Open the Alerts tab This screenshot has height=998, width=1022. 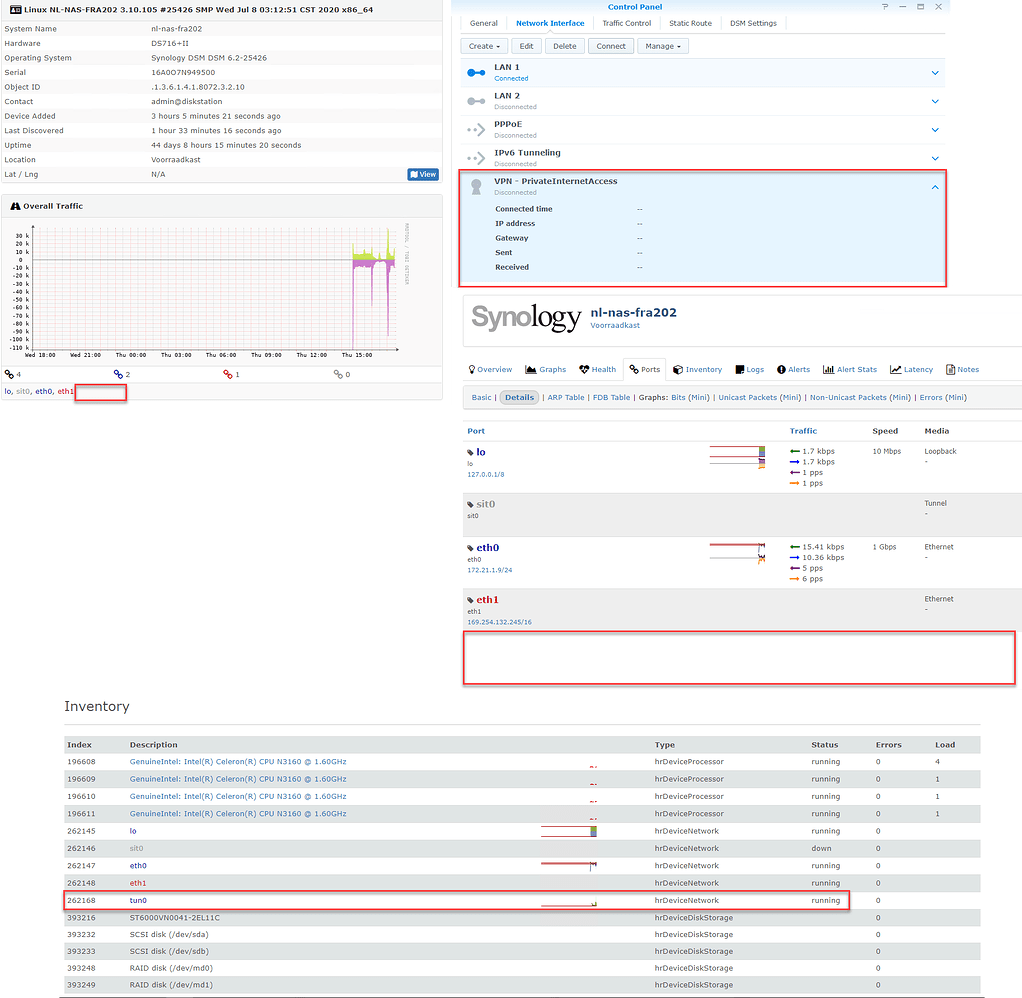[793, 370]
